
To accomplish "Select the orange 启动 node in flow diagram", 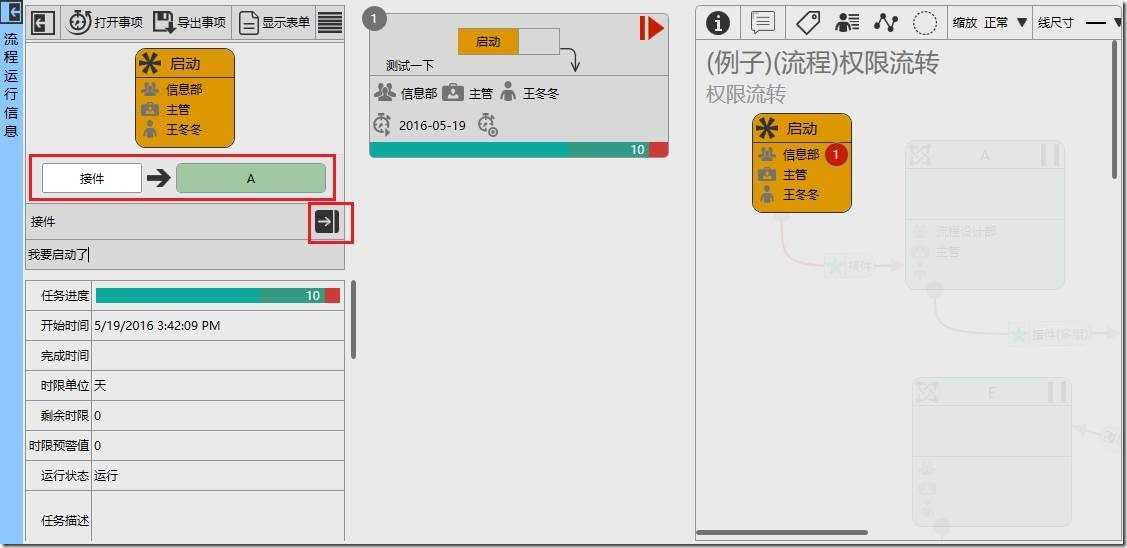I will tap(802, 163).
